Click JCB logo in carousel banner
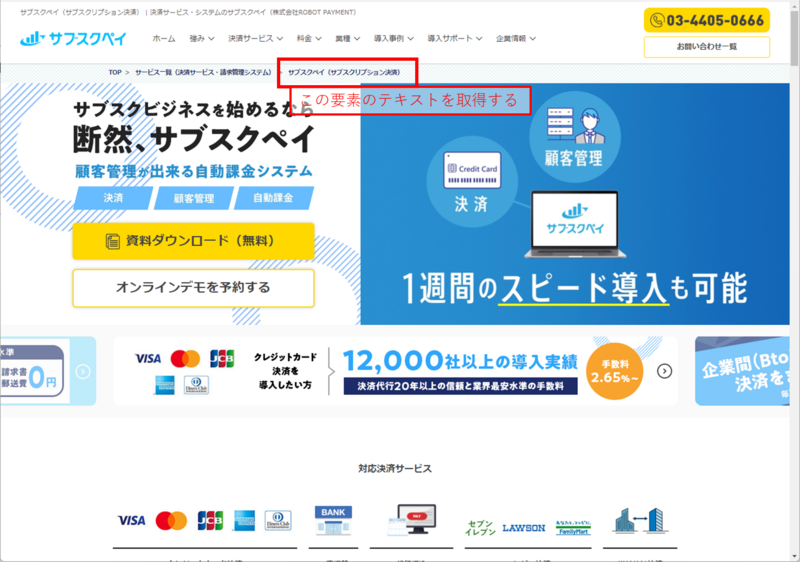800x562 pixels. pyautogui.click(x=222, y=359)
